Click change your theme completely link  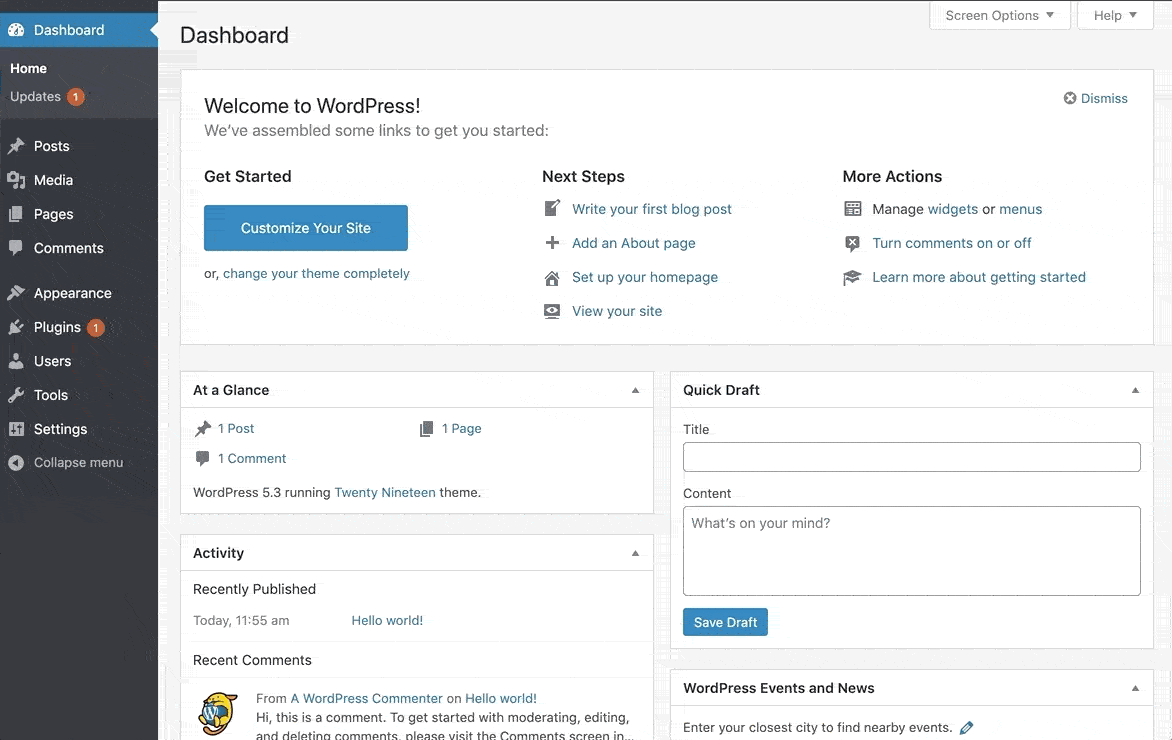(316, 274)
